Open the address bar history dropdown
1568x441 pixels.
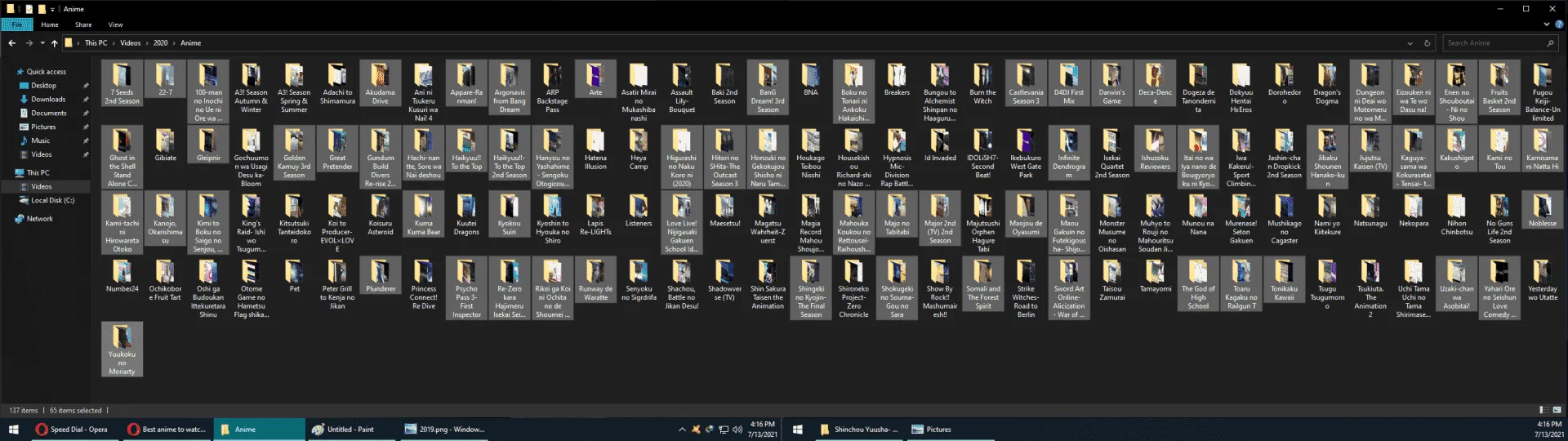coord(1410,43)
